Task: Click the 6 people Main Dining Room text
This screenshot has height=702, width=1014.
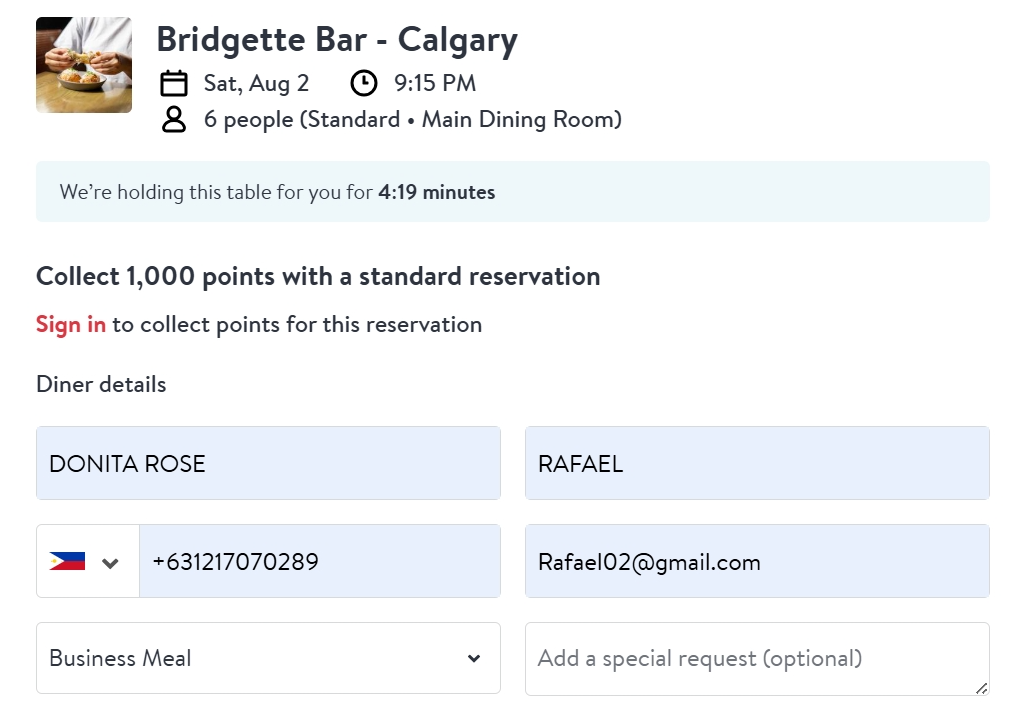Action: pyautogui.click(x=413, y=120)
